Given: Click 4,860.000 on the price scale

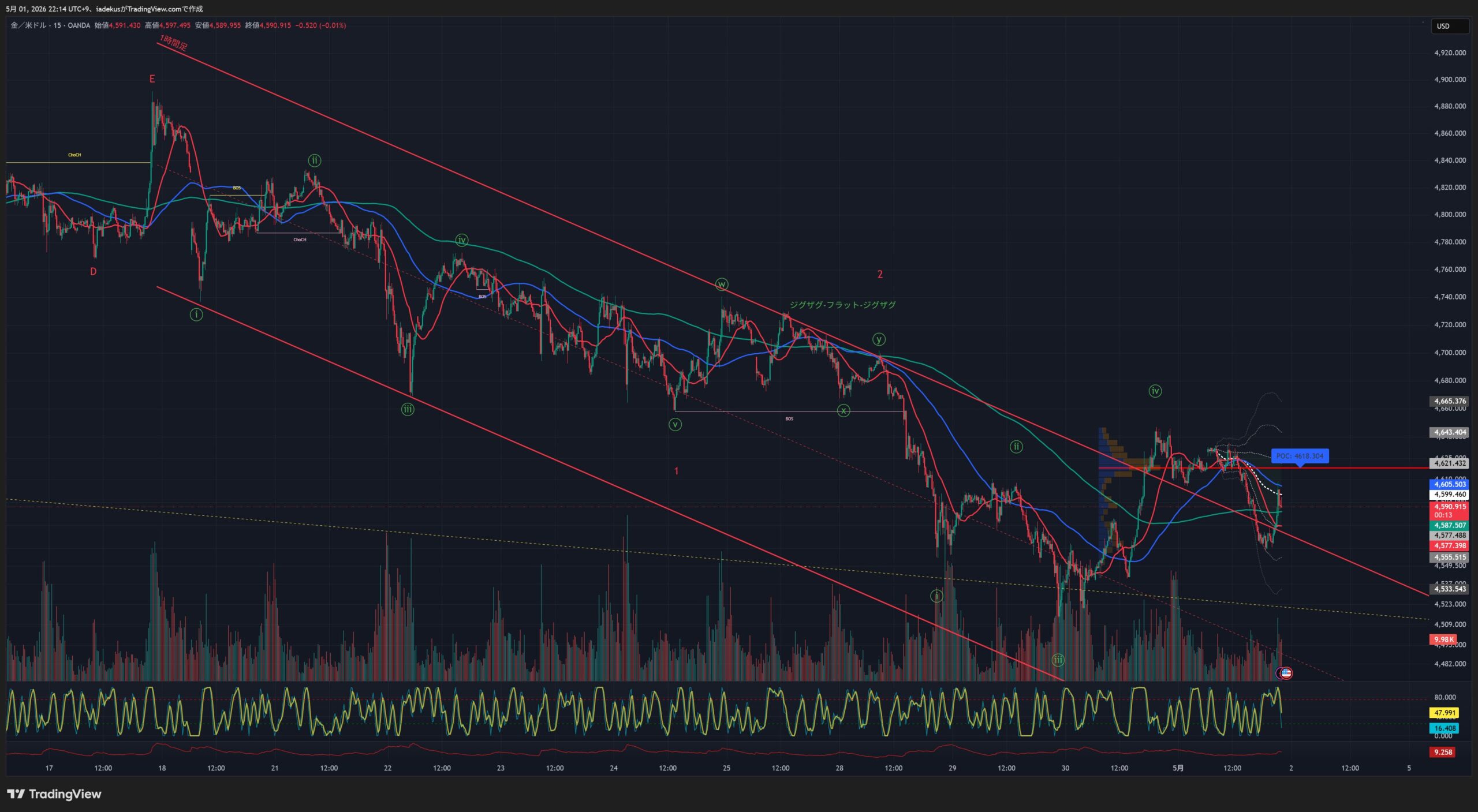Looking at the screenshot, I should 1450,133.
